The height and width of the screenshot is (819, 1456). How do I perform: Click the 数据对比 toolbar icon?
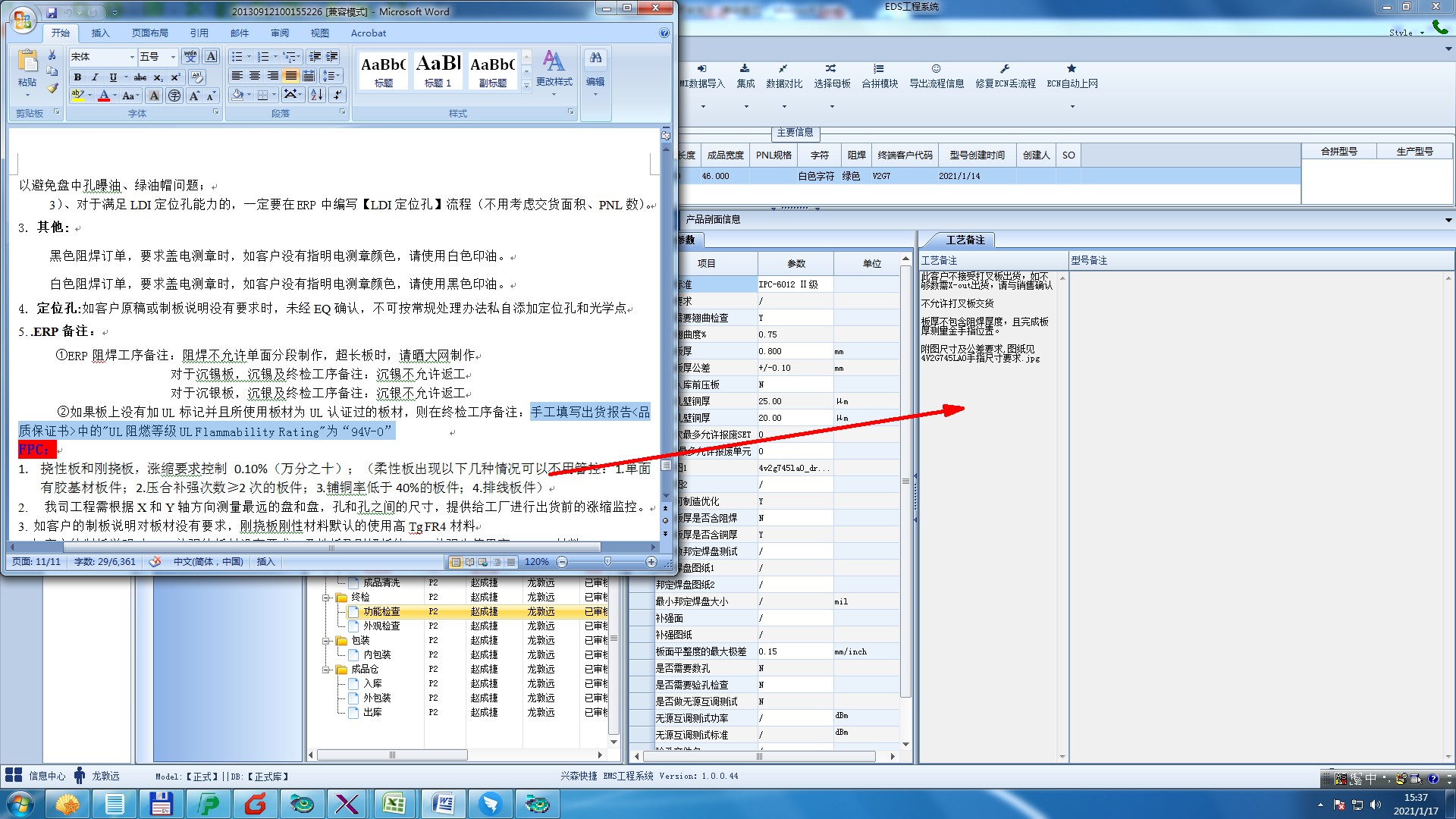(x=783, y=69)
